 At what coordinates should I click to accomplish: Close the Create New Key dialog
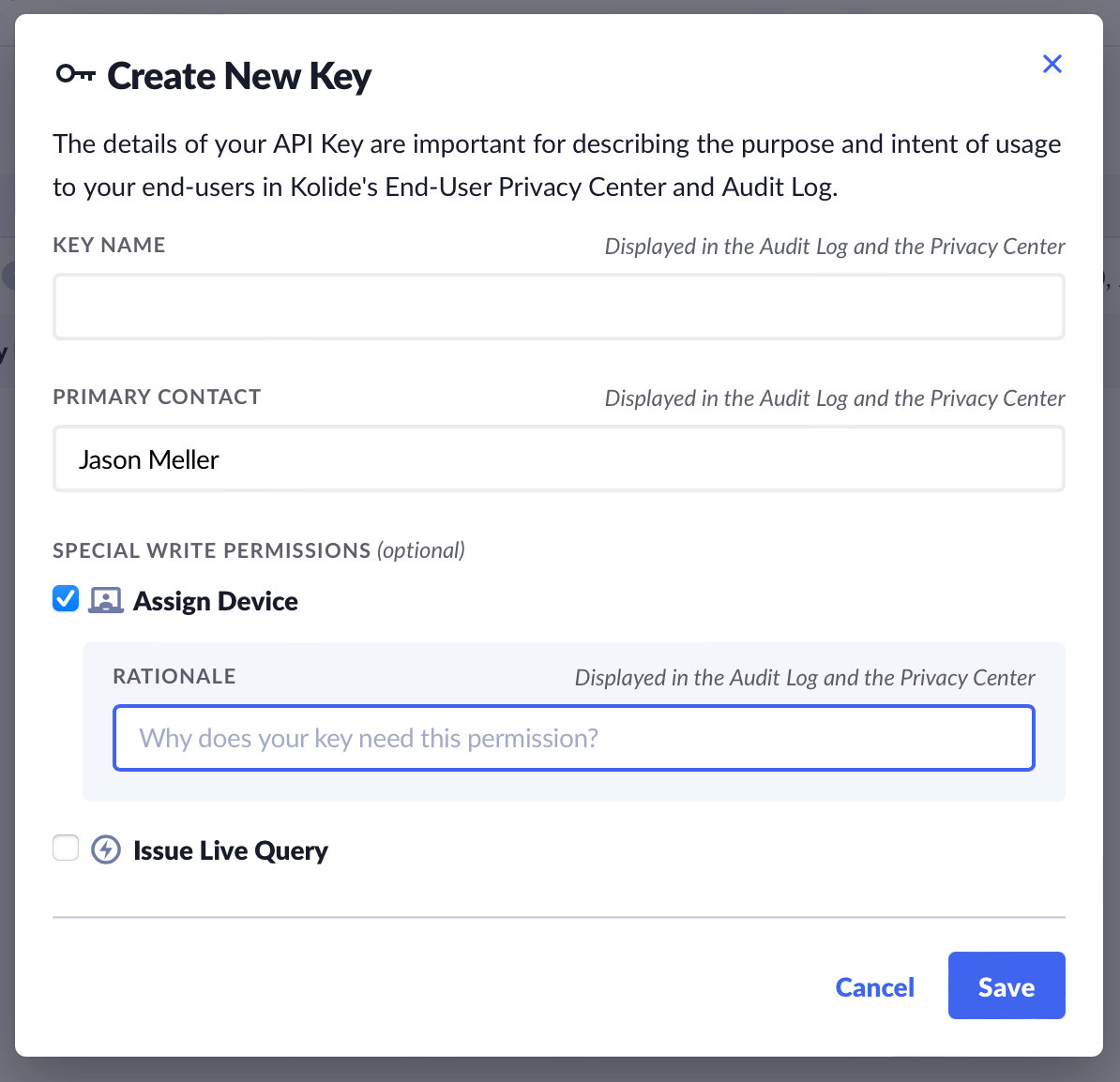pos(1052,64)
